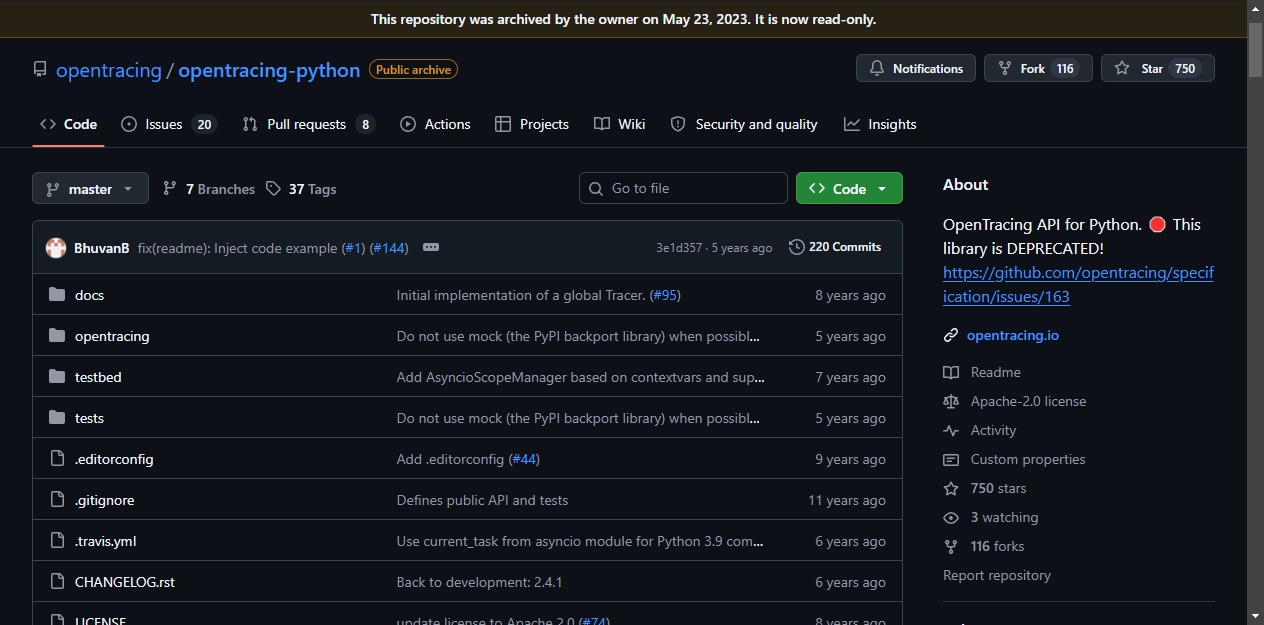Click the opentracing folder icon

point(57,336)
